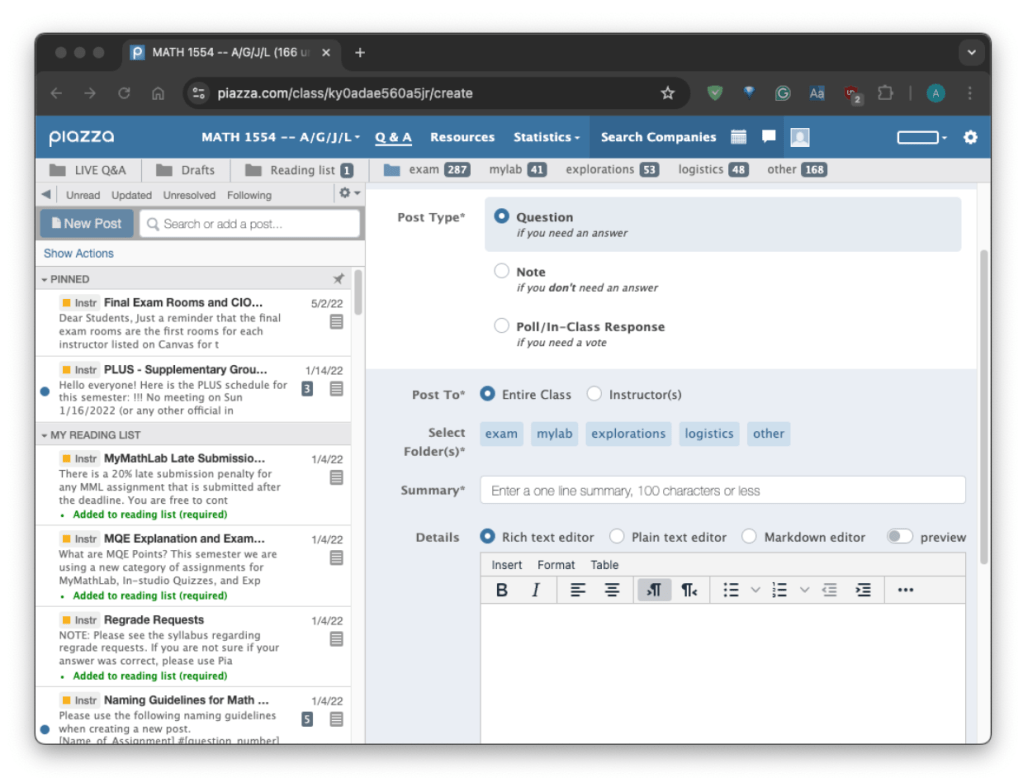This screenshot has height=778, width=1023.
Task: Open the Q & A tab
Action: click(393, 137)
